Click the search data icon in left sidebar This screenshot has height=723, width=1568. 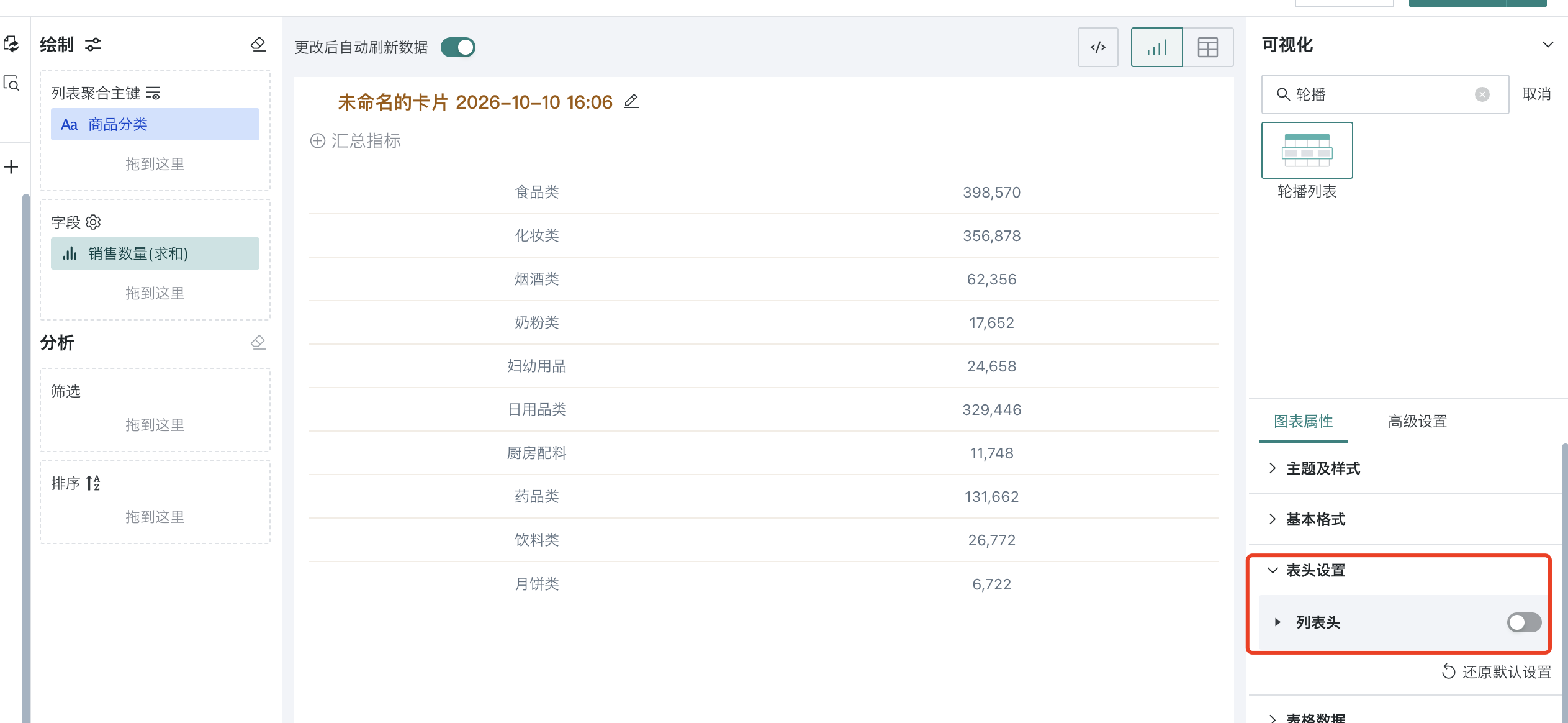[11, 83]
